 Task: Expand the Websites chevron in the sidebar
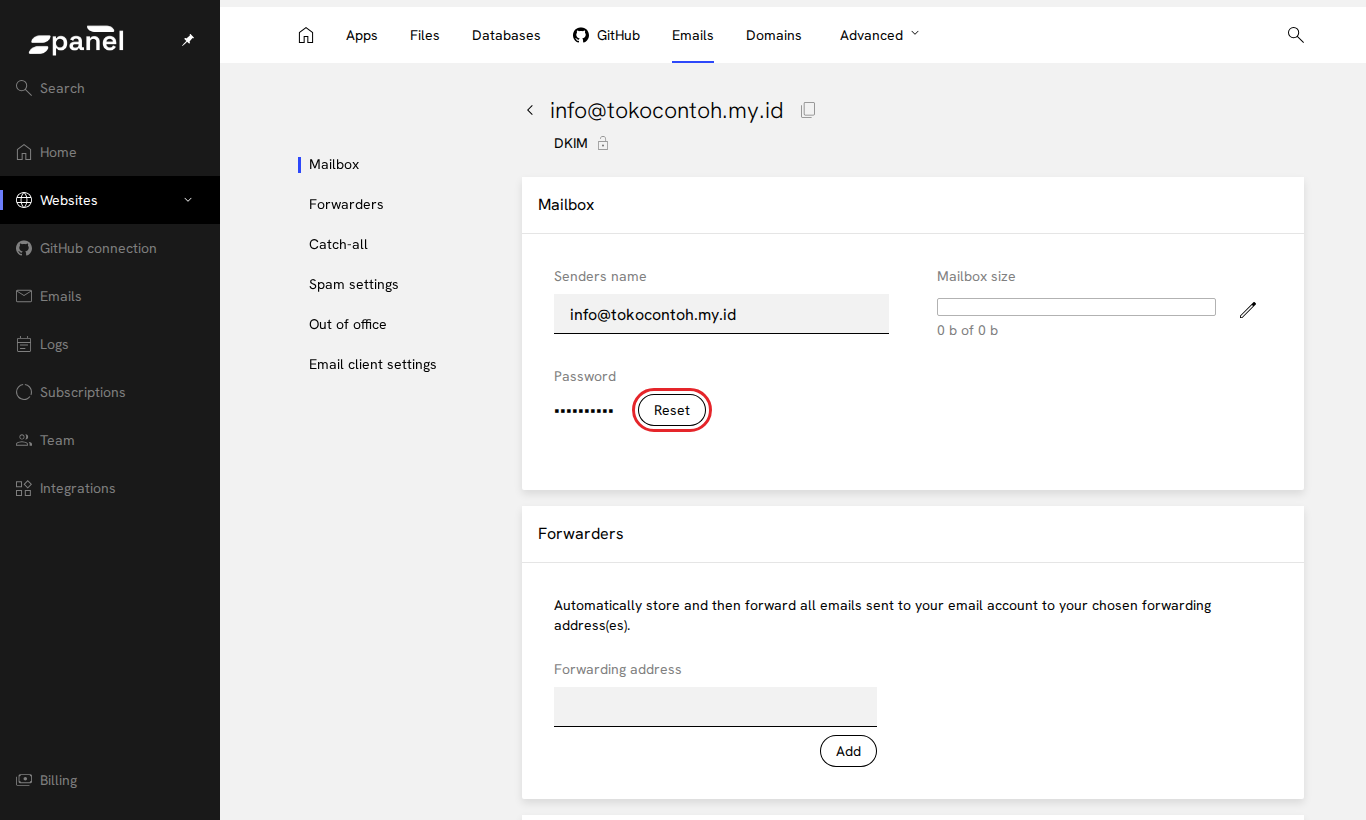188,200
